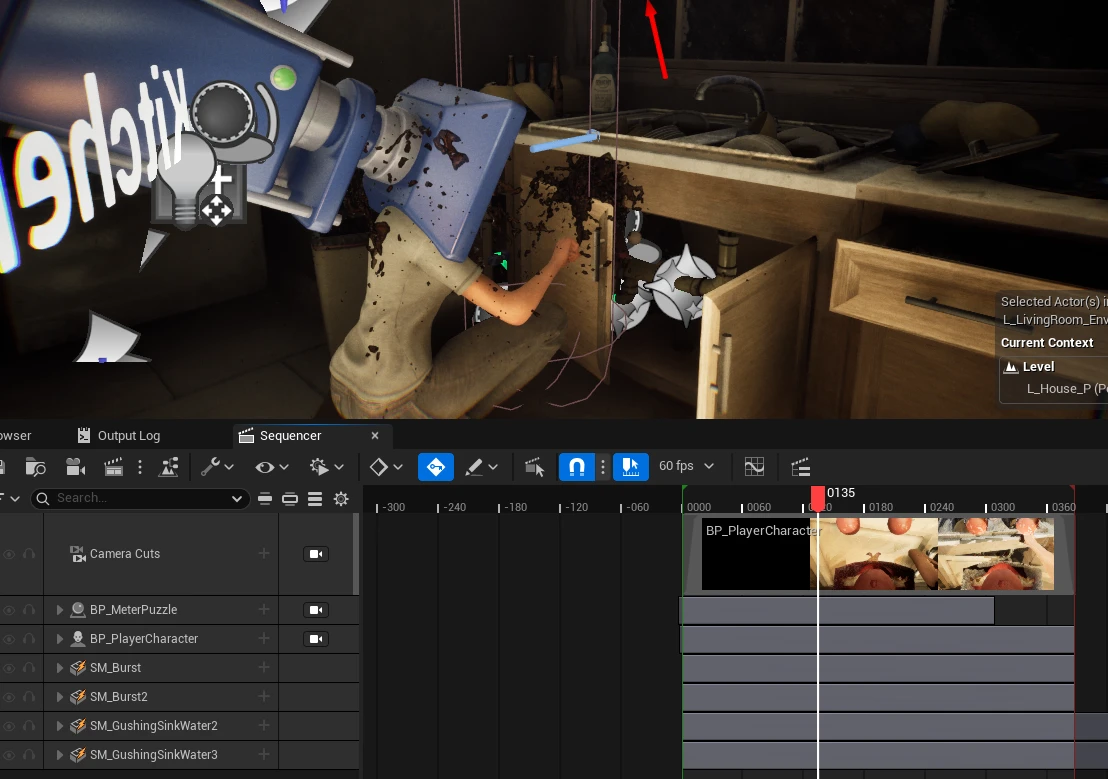
Task: Add a section to Camera Cuts with plus
Action: click(264, 554)
